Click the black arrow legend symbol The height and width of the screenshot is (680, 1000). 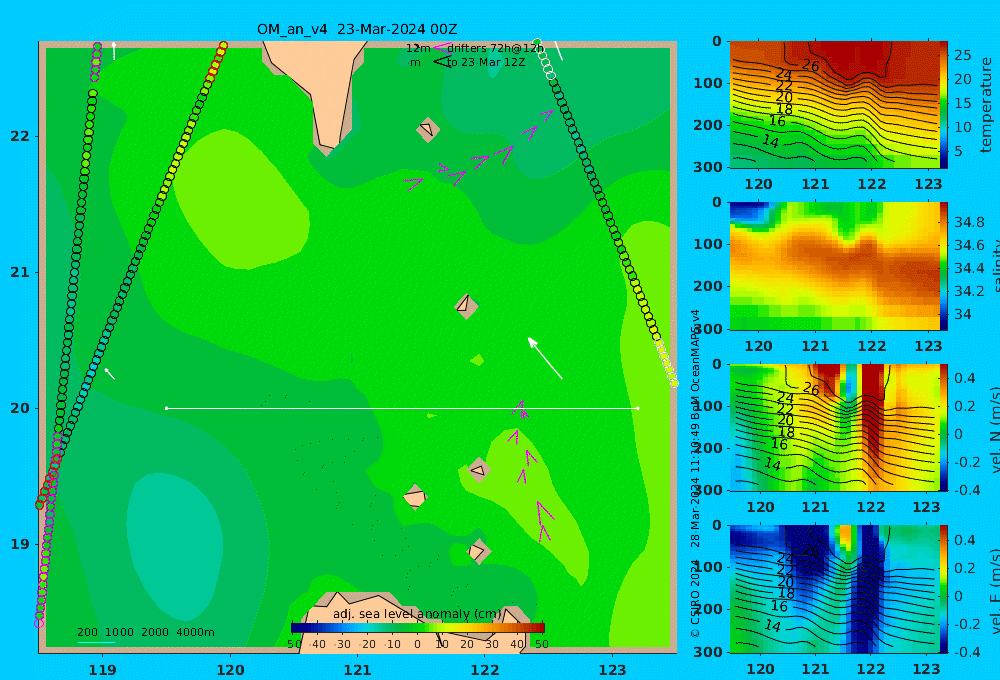pos(442,62)
